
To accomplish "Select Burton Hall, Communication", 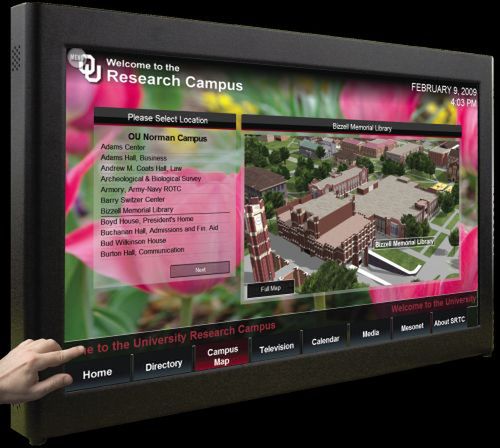I will click(x=142, y=252).
